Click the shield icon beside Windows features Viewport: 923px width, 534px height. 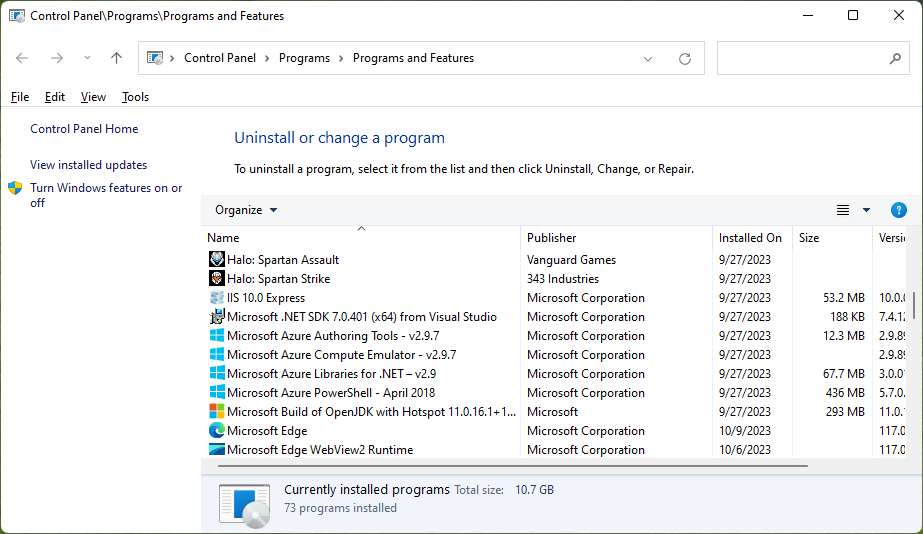15,188
